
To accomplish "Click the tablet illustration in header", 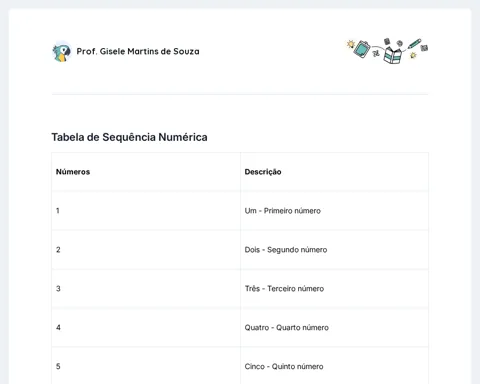I will pos(362,49).
